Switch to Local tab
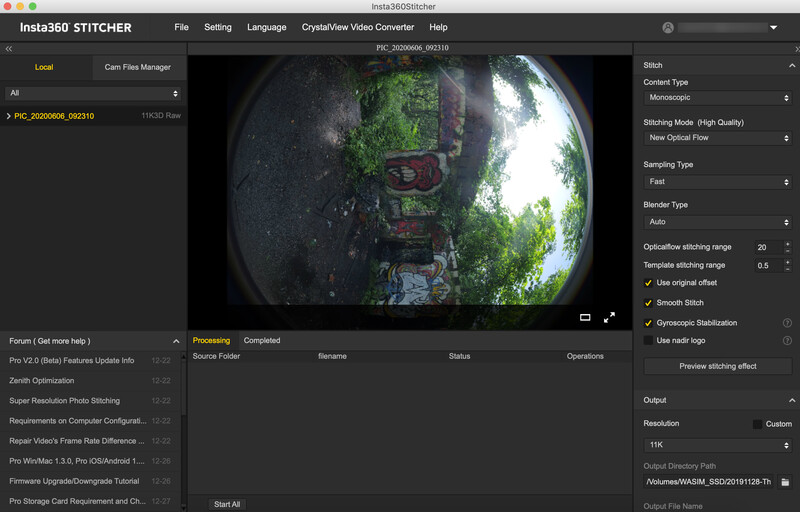The height and width of the screenshot is (512, 800). coord(44,67)
